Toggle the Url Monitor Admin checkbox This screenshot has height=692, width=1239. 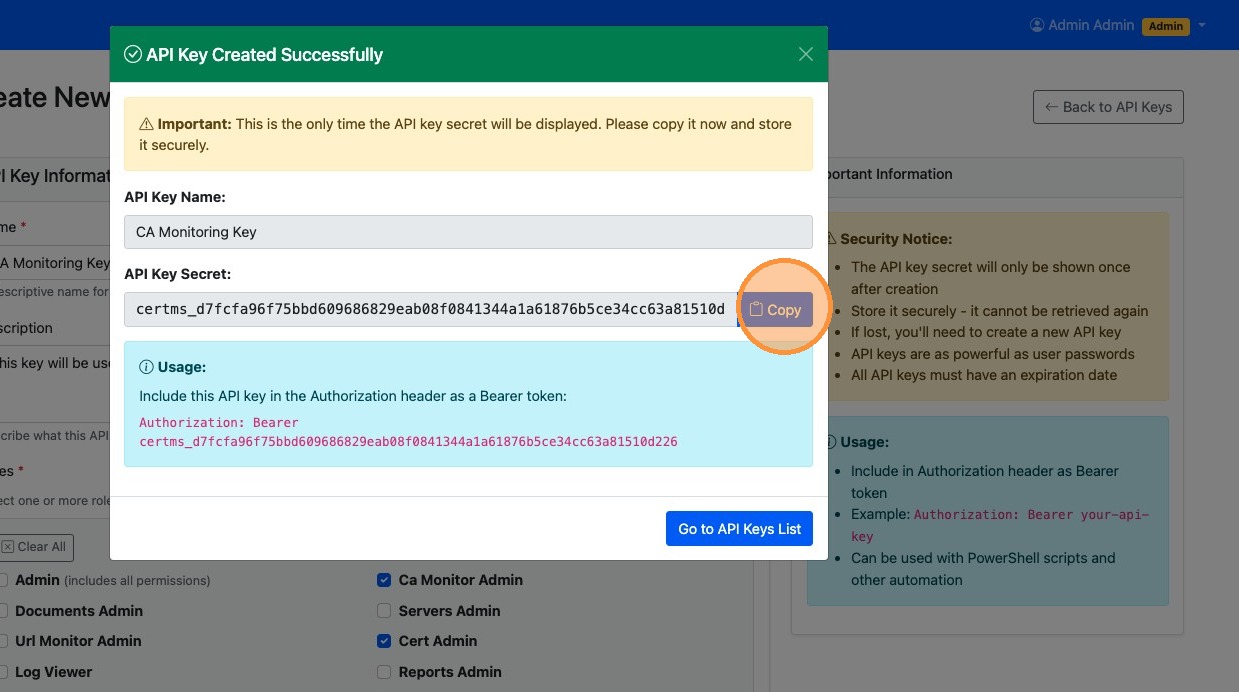tap(3, 641)
